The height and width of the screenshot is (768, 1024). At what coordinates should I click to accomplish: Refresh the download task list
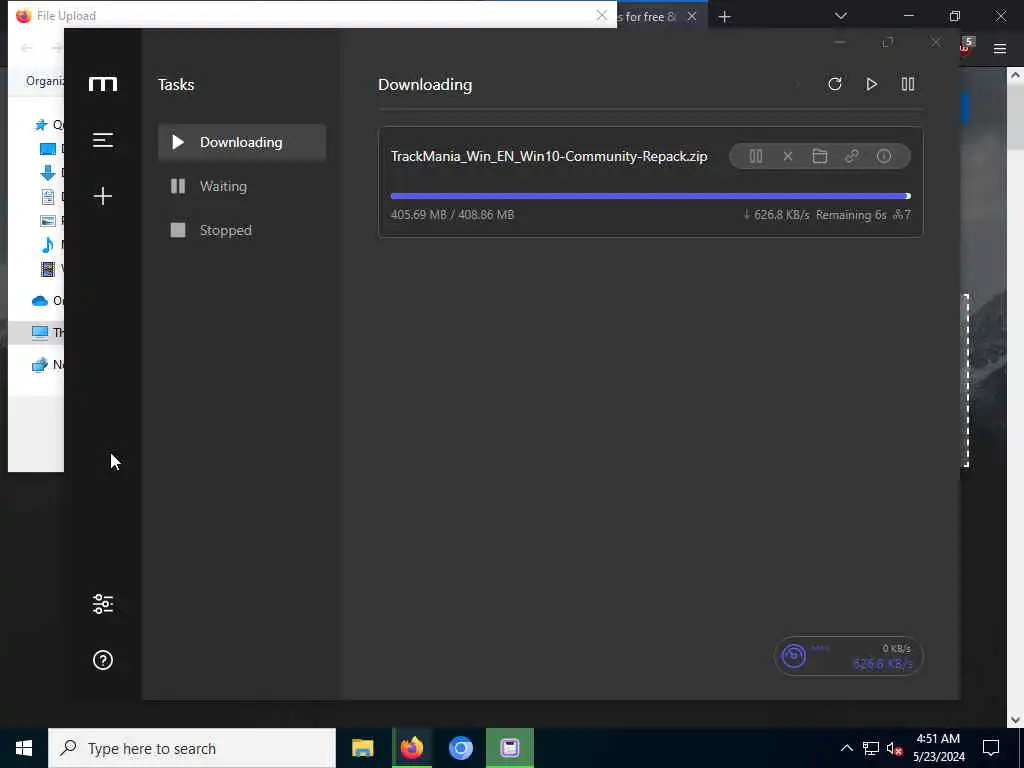pos(835,84)
